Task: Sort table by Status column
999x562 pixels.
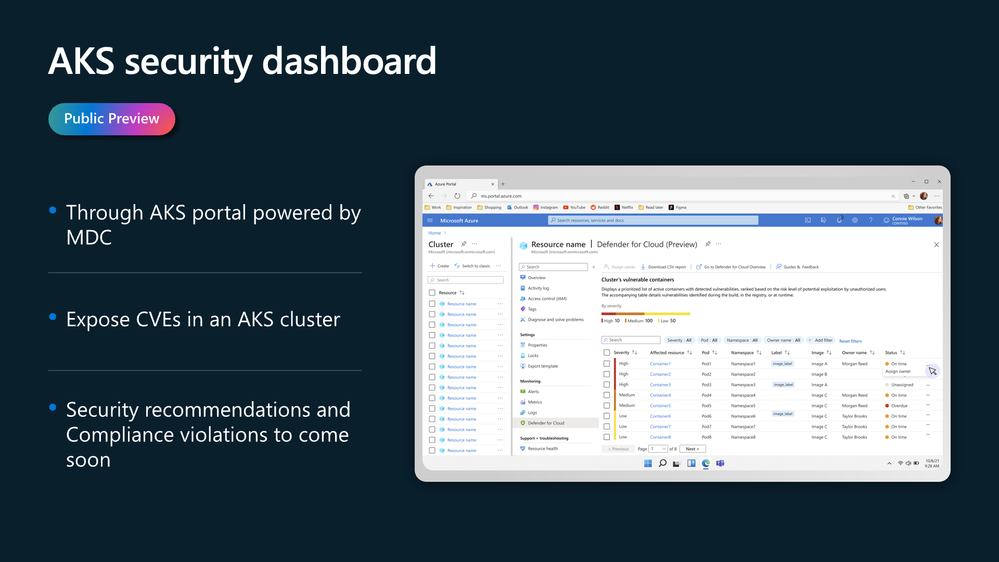Action: [x=895, y=352]
